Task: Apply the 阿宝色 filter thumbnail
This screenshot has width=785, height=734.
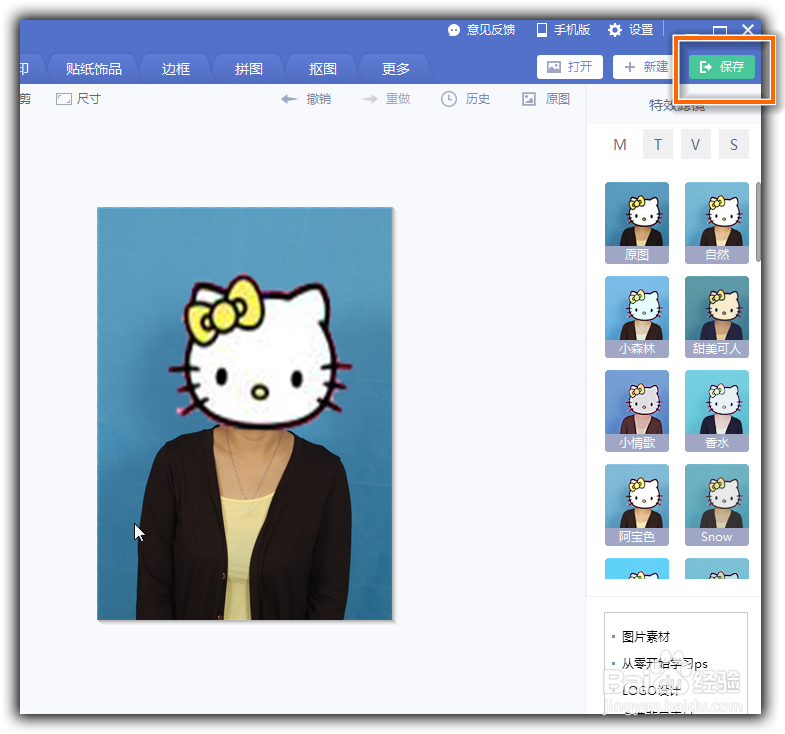Action: point(637,505)
